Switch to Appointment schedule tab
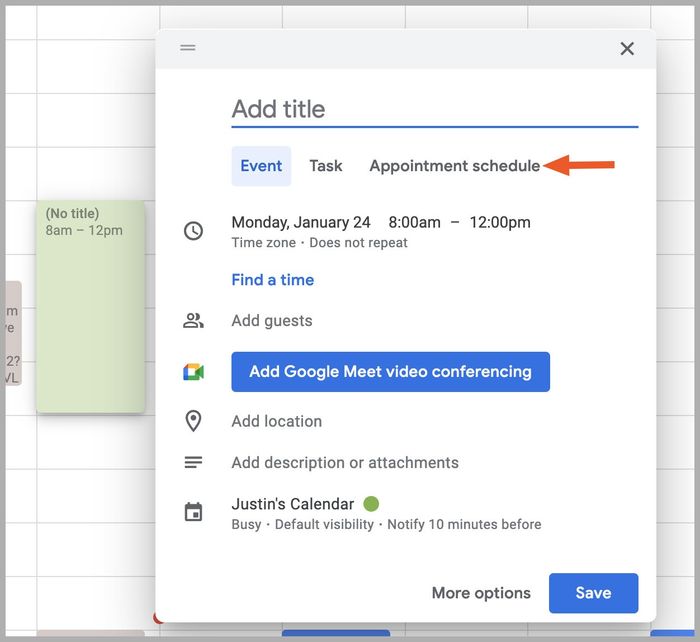 (454, 166)
